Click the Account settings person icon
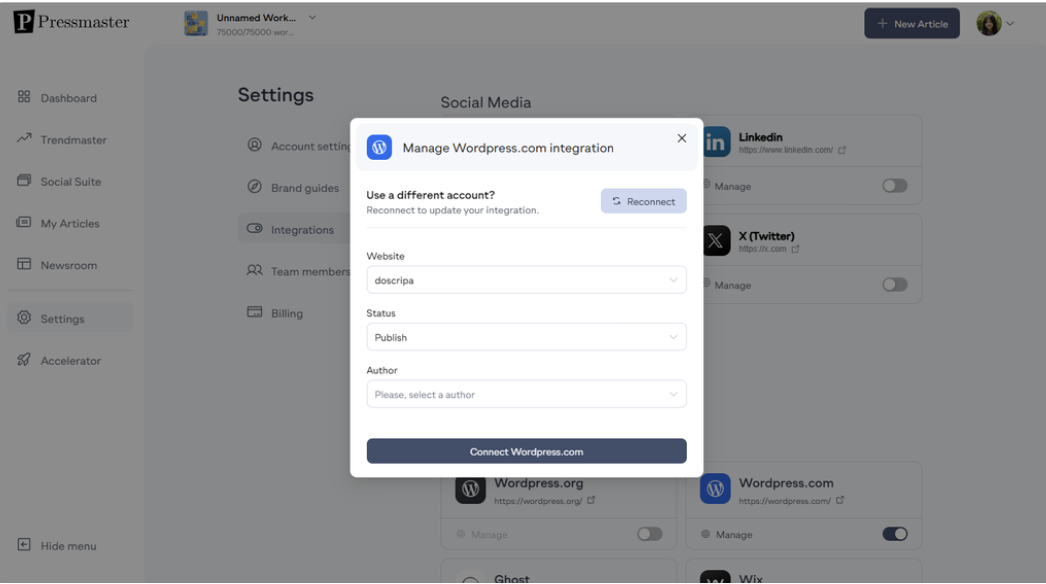This screenshot has width=1046, height=584. (254, 145)
